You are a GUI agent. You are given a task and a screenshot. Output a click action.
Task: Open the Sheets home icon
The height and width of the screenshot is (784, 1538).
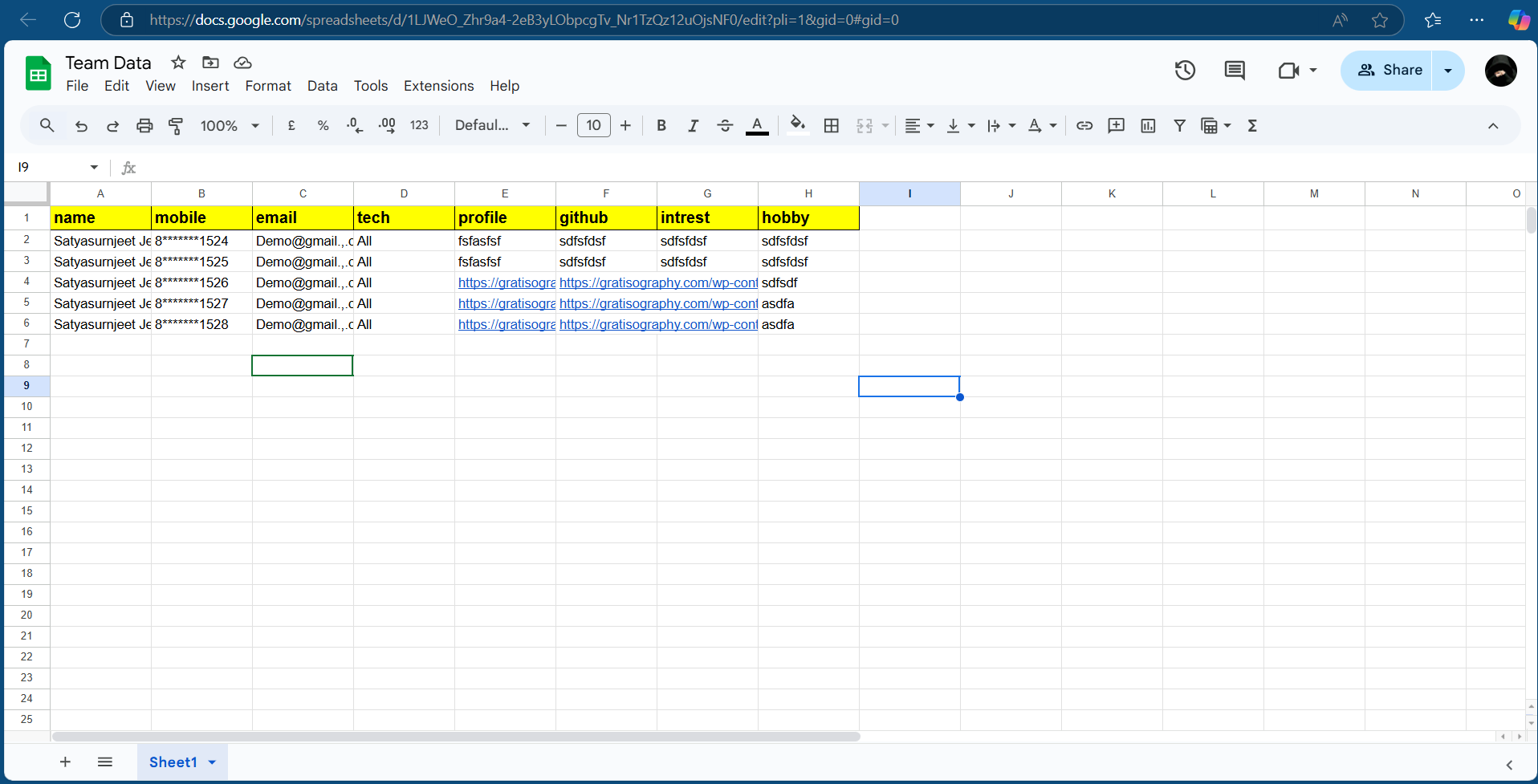point(38,73)
